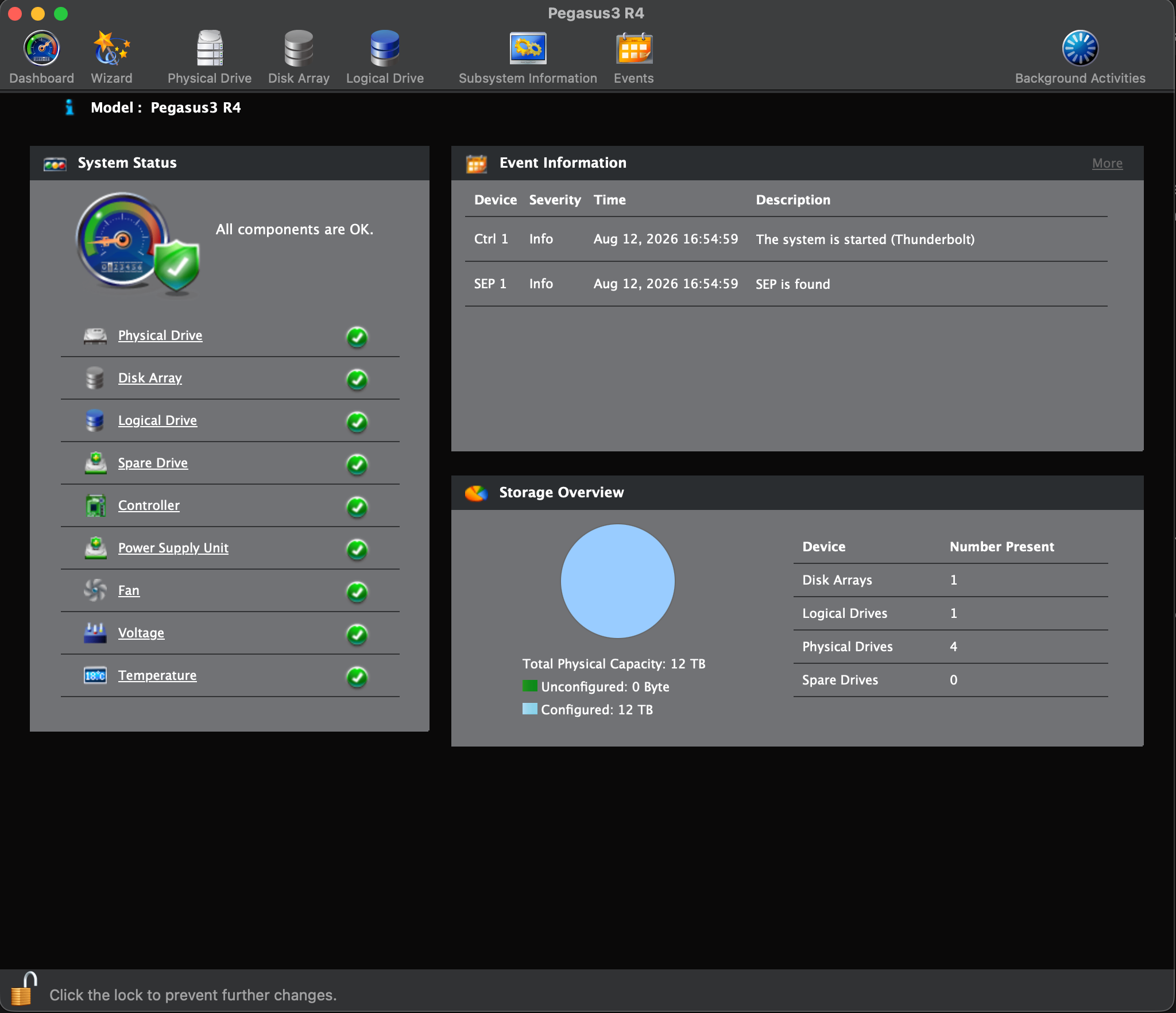Viewport: 1176px width, 1013px height.
Task: Click the storage capacity pie chart
Action: coord(618,581)
